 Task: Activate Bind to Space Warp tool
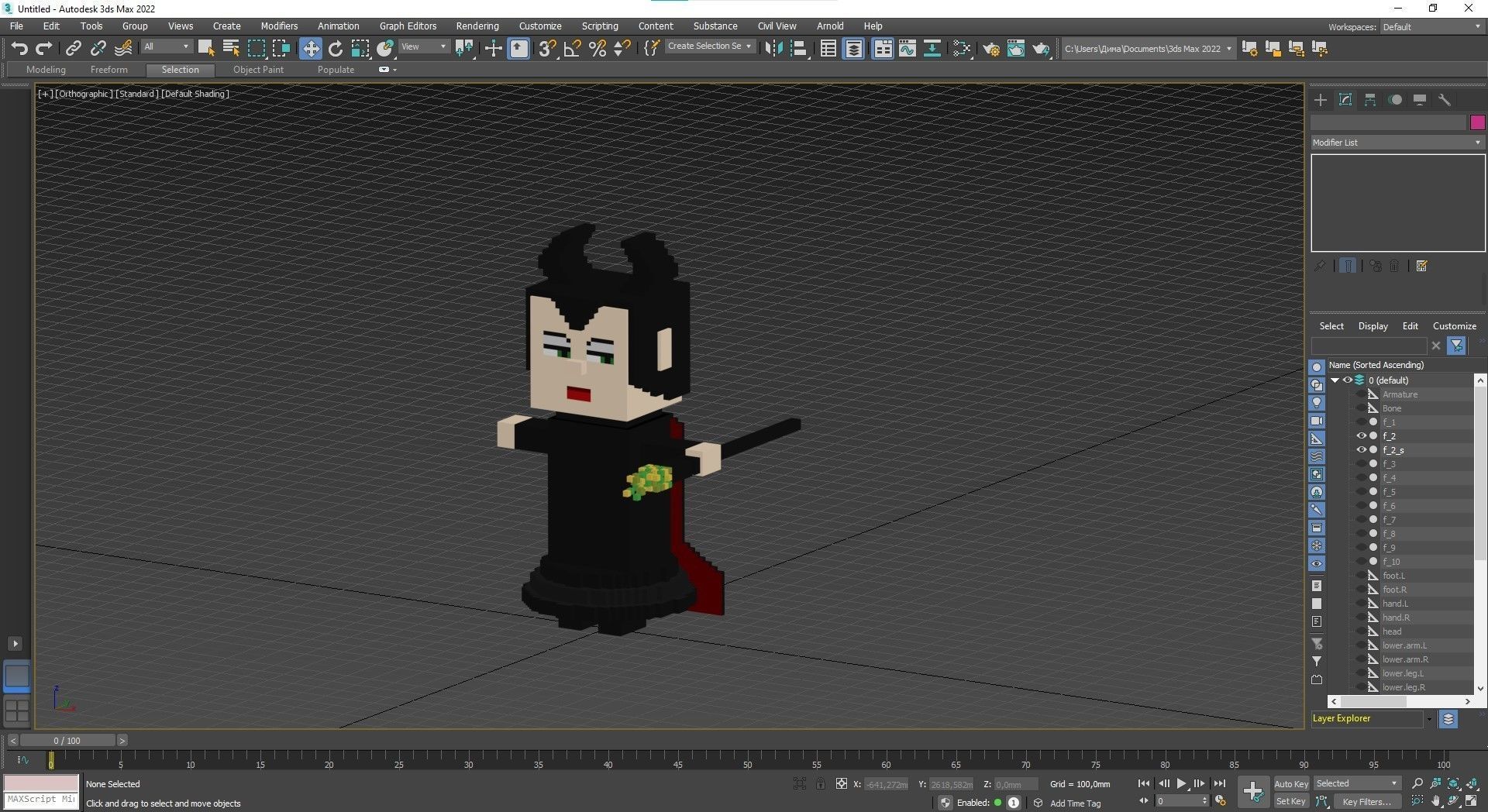point(123,48)
